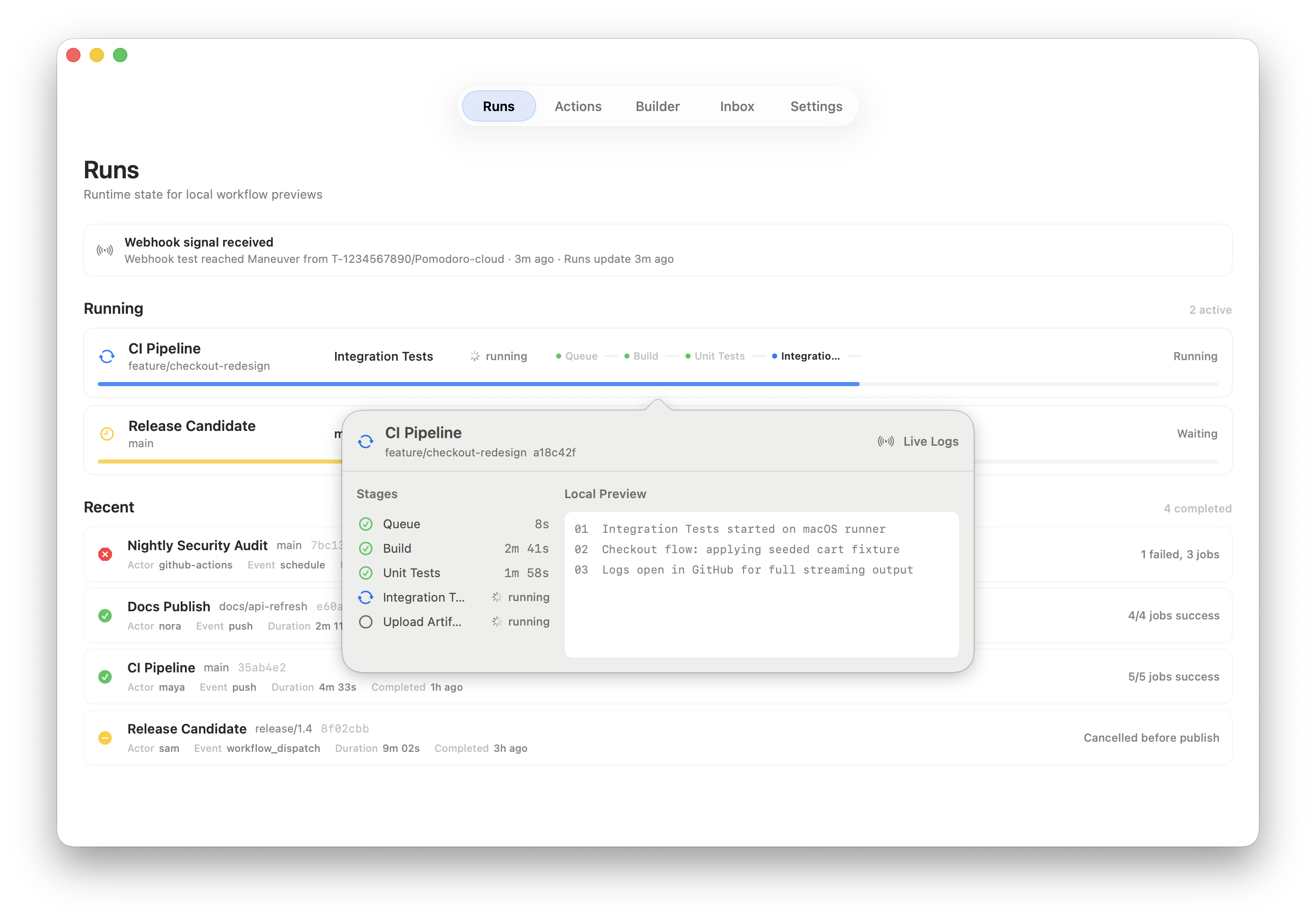Click the Nightly Security Audit failed icon
The image size is (1316, 922).
[x=105, y=554]
